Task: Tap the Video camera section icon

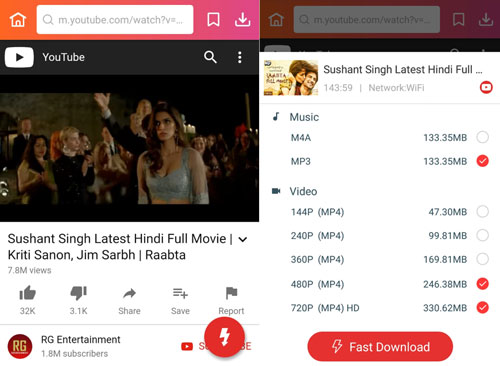Action: click(276, 191)
